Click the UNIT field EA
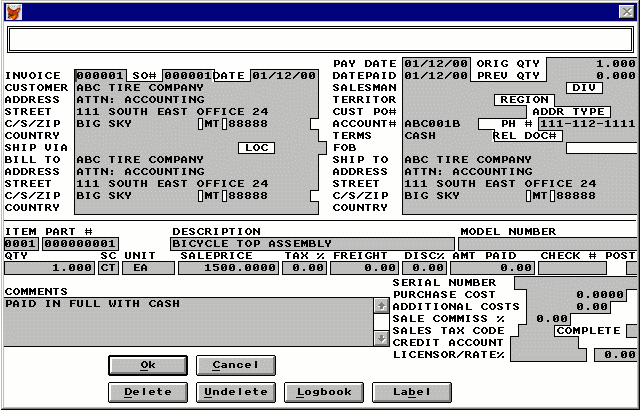Screen dimensions: 642x412 click(148, 268)
